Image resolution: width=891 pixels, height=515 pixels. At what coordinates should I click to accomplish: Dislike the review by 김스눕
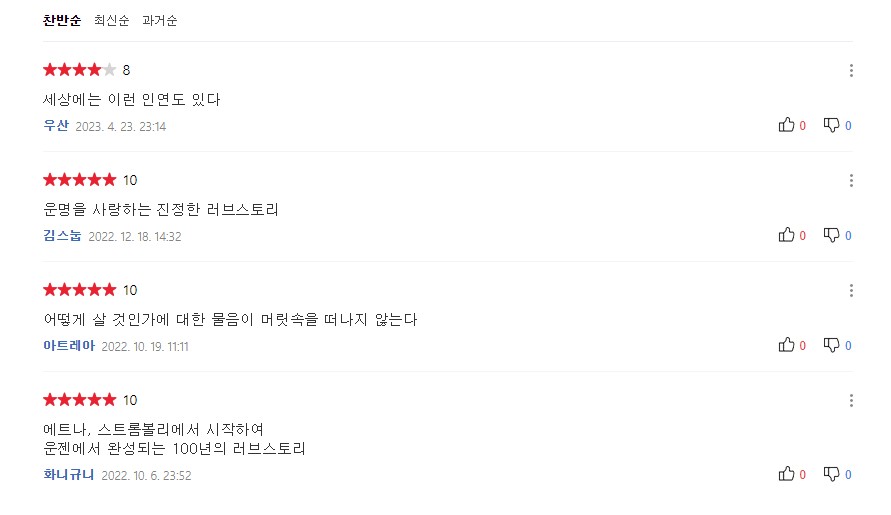[x=831, y=235]
